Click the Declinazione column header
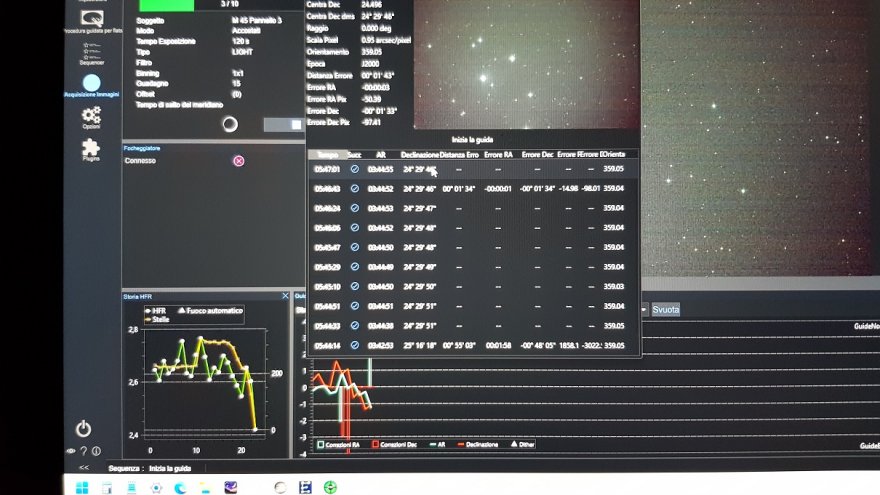Viewport: 880px width, 495px height. 419,155
